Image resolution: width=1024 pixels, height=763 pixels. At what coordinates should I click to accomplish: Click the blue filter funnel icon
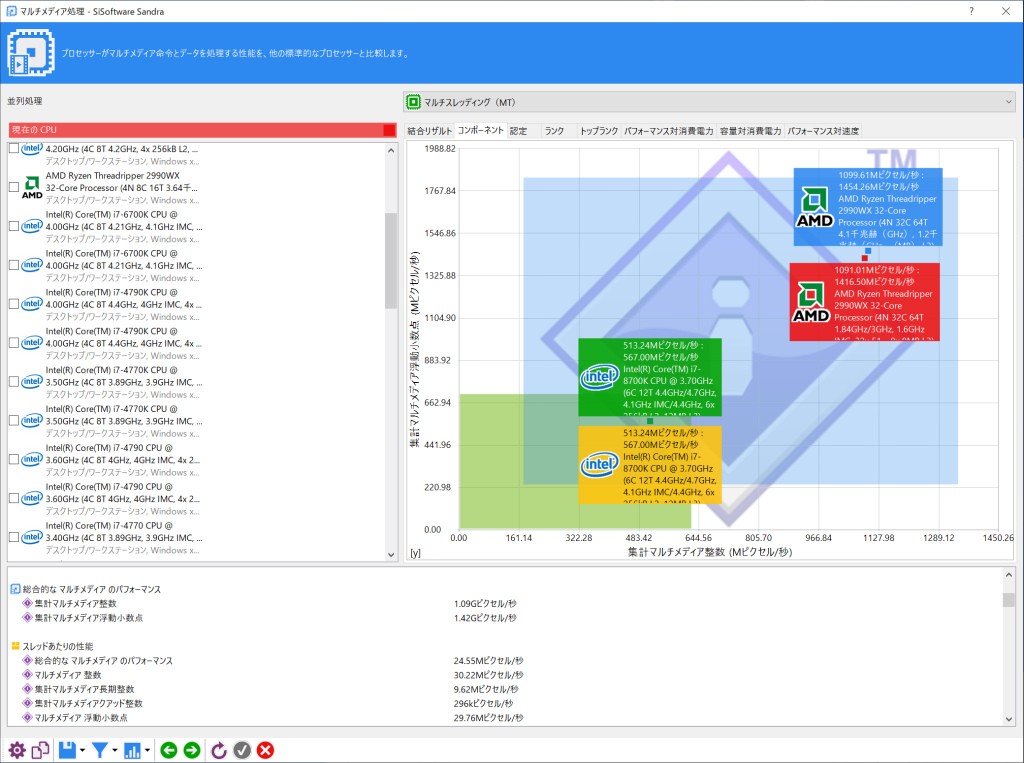(x=100, y=750)
